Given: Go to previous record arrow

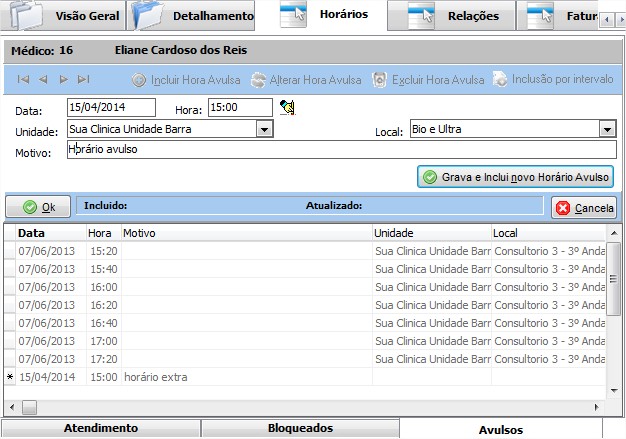Looking at the screenshot, I should (43, 79).
